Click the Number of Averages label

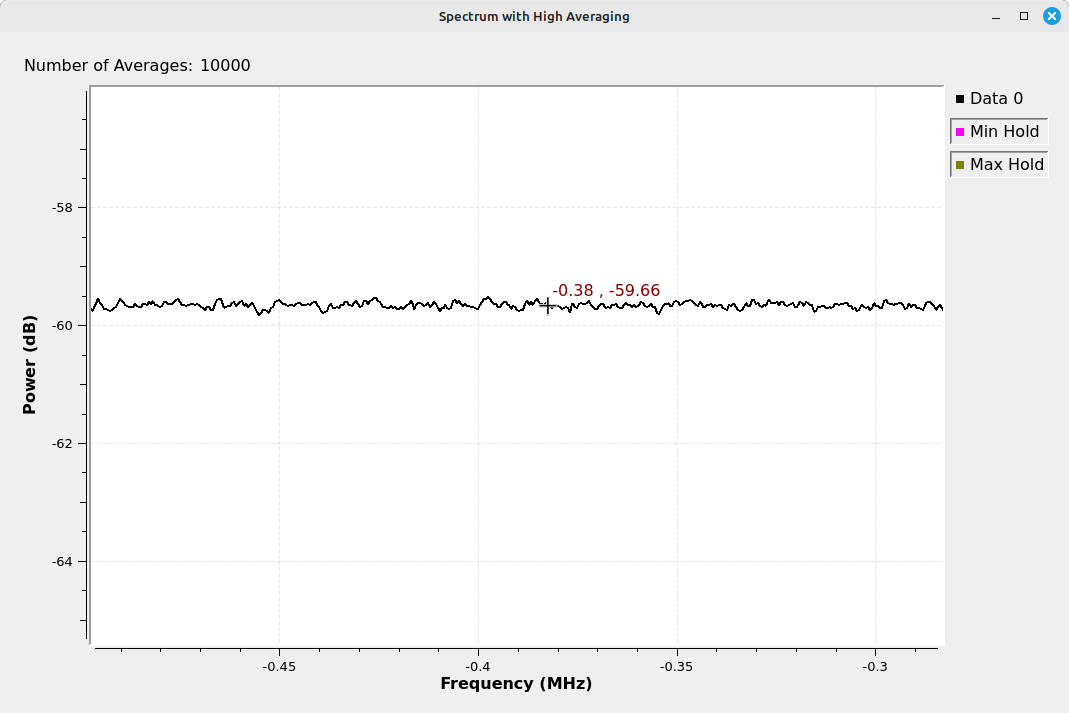(137, 66)
